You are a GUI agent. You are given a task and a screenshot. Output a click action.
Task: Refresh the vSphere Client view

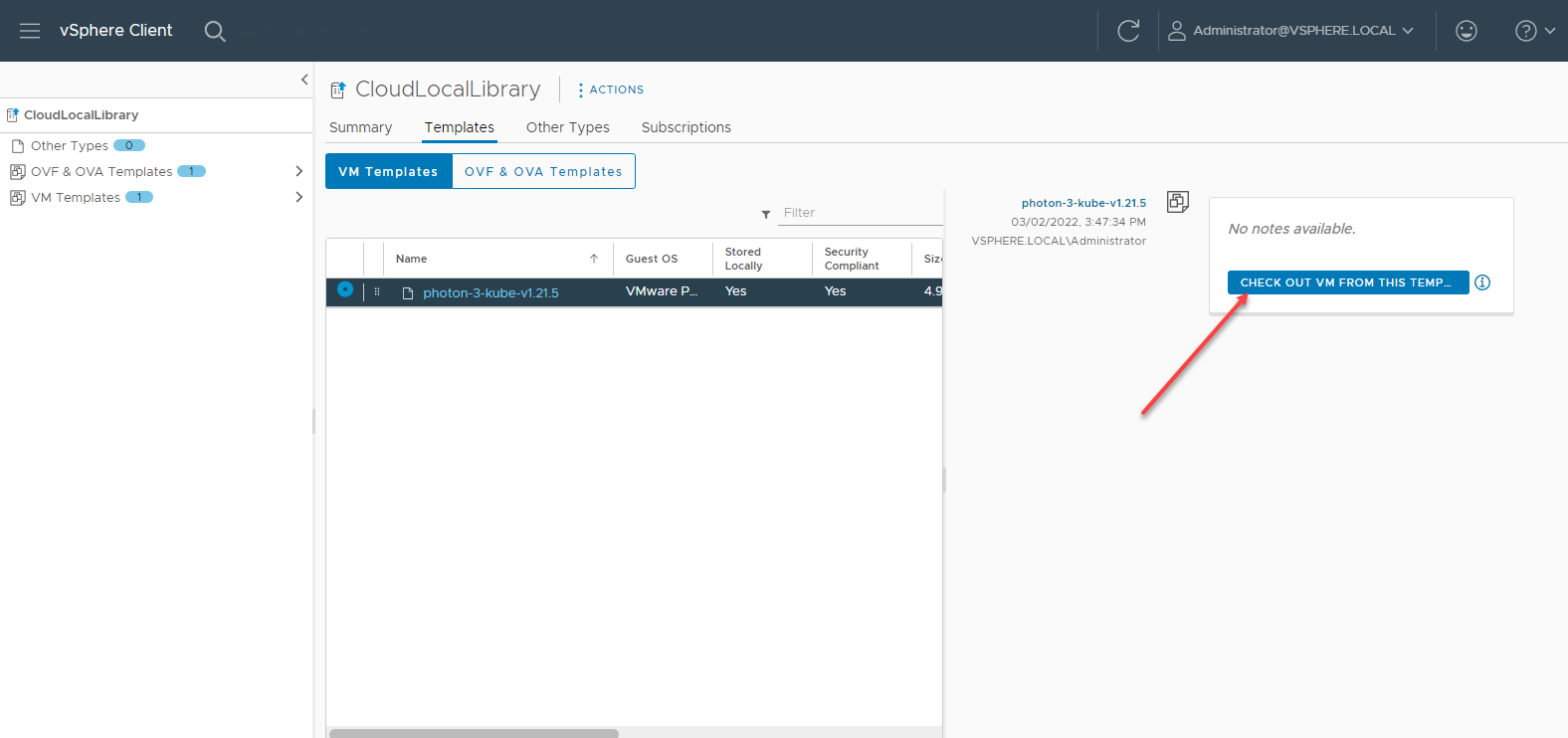point(1128,31)
